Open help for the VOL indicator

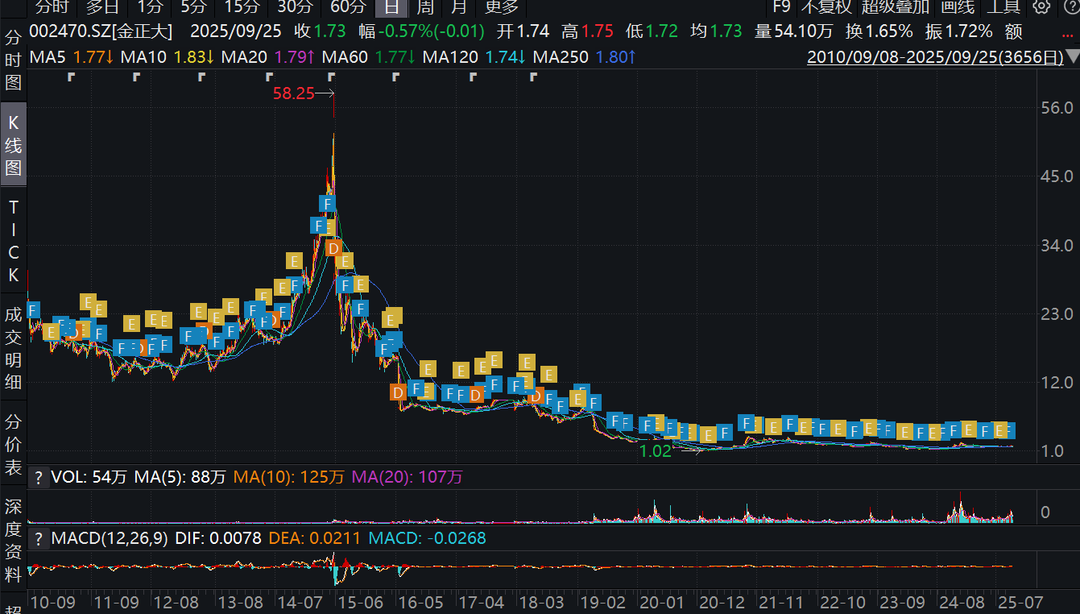[x=39, y=478]
